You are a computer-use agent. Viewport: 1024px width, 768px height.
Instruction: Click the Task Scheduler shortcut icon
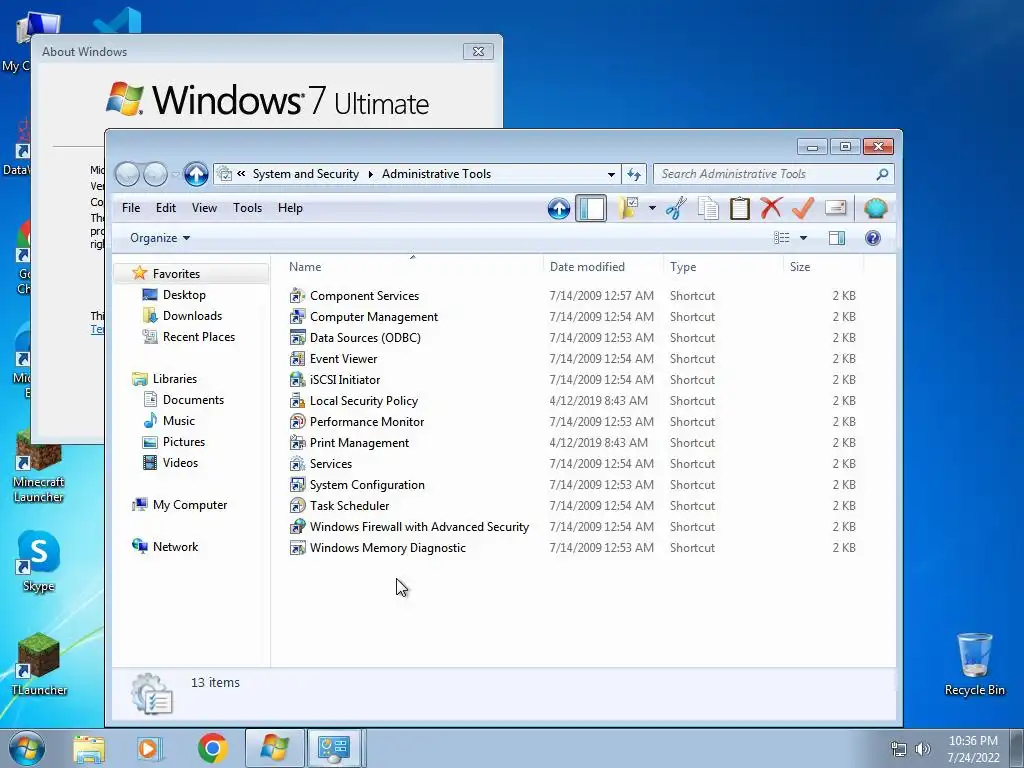click(297, 505)
